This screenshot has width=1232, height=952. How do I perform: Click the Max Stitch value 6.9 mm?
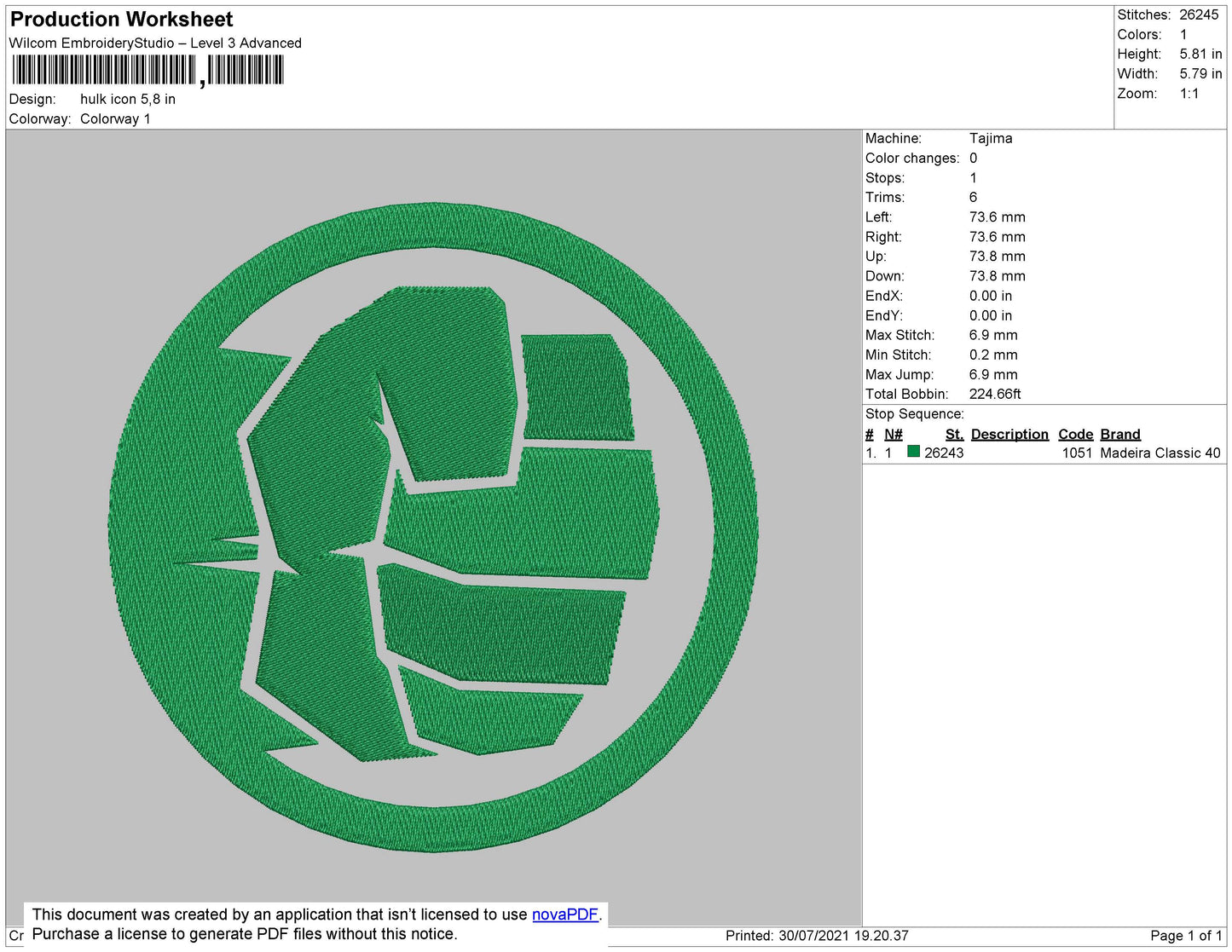coord(993,335)
